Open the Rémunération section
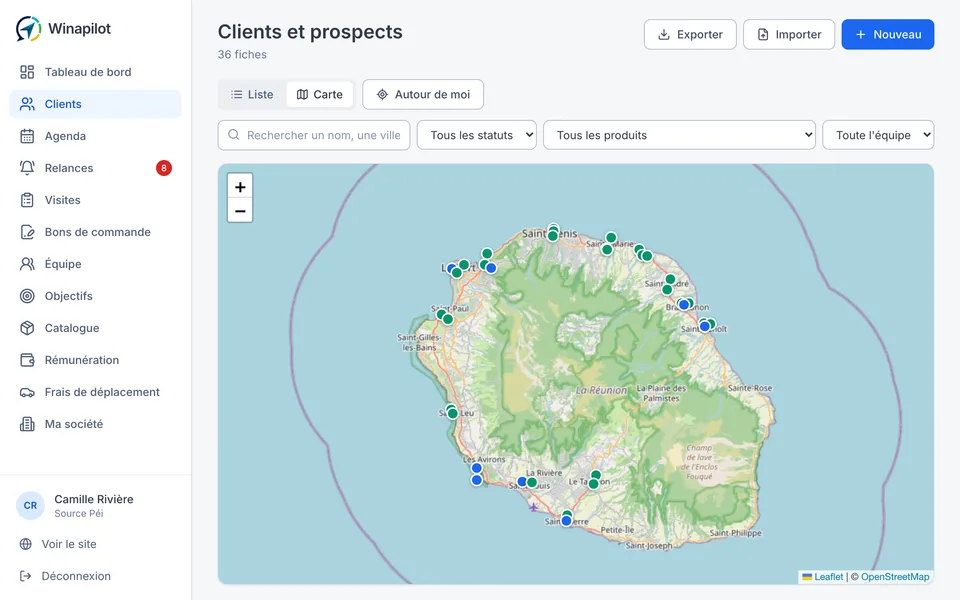Viewport: 960px width, 600px height. [96, 360]
